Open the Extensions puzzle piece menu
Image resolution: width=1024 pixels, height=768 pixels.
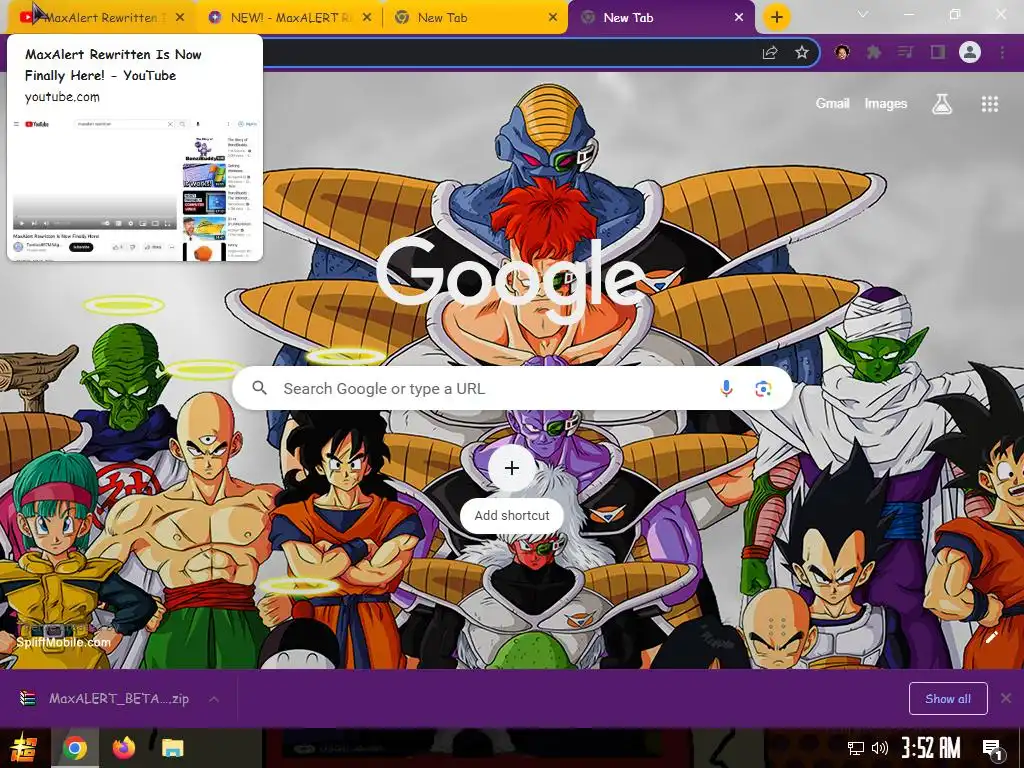[874, 52]
